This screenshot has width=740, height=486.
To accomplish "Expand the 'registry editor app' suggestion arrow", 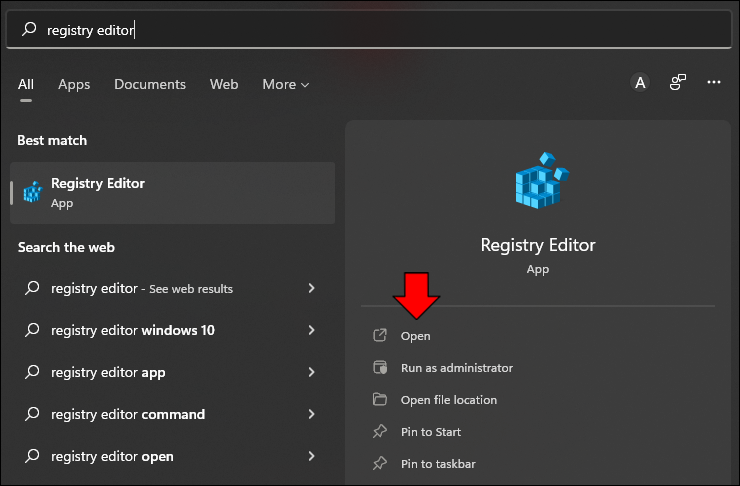I will point(311,372).
